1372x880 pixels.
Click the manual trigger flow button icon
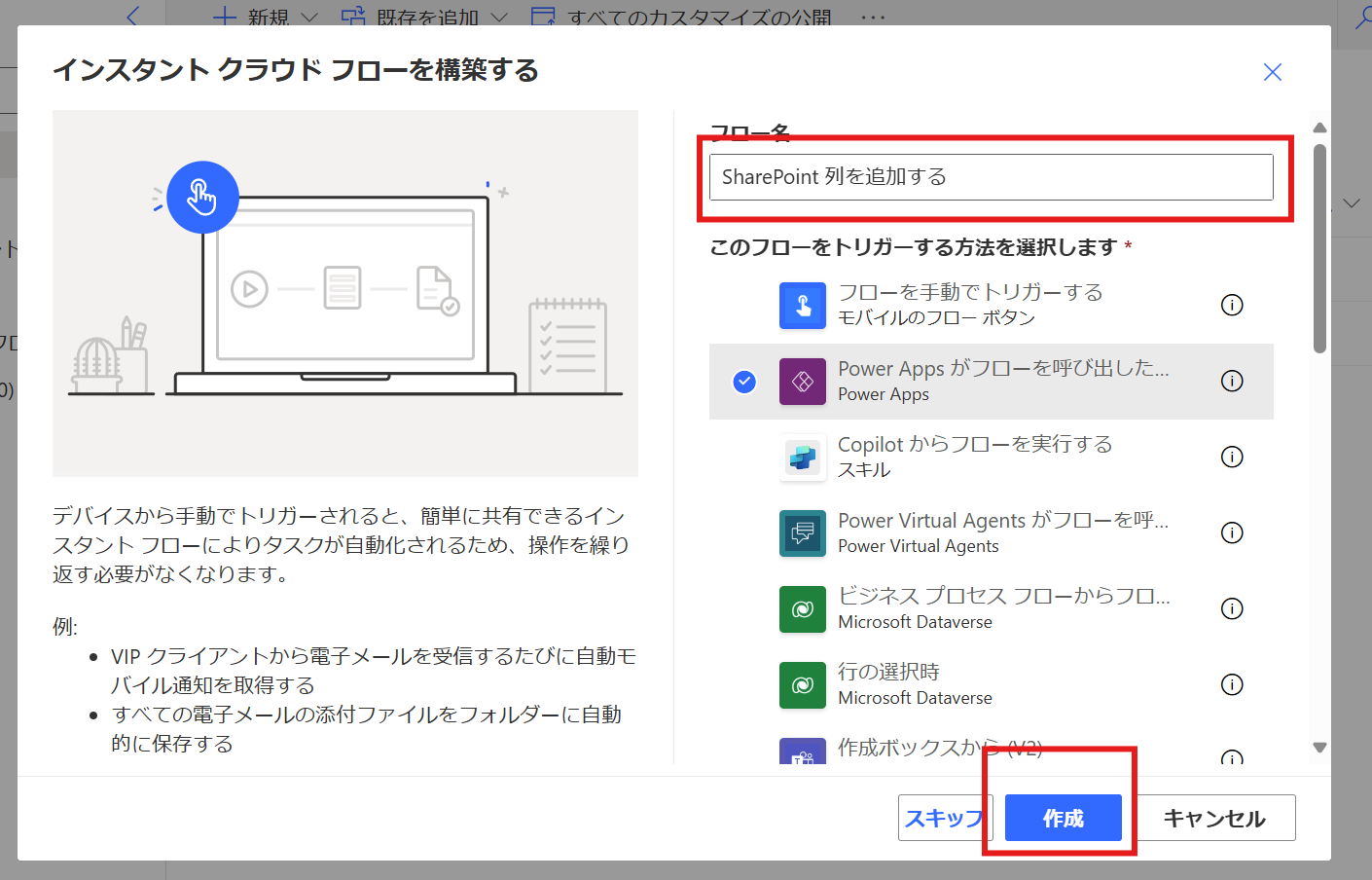pos(803,305)
